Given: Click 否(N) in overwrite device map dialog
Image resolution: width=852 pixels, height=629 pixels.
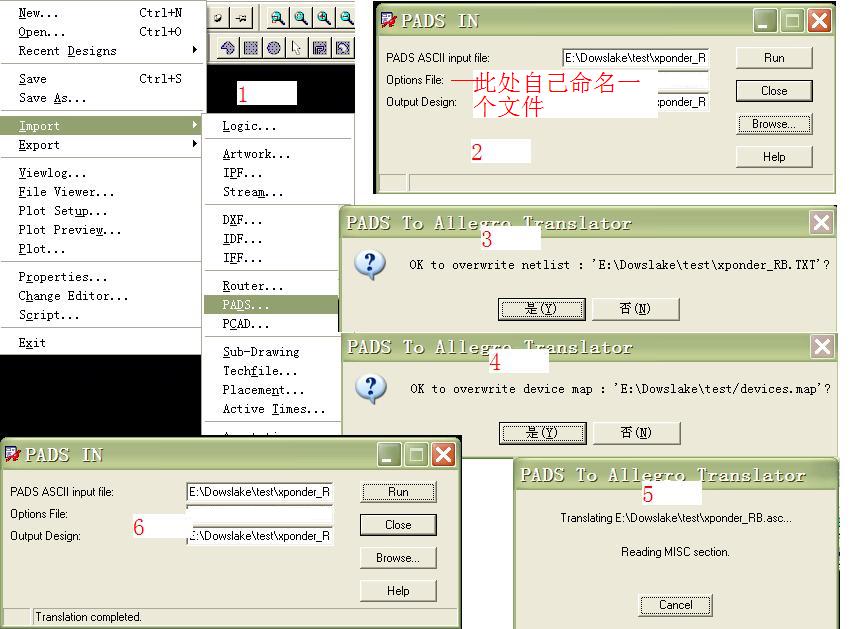Looking at the screenshot, I should [x=636, y=433].
